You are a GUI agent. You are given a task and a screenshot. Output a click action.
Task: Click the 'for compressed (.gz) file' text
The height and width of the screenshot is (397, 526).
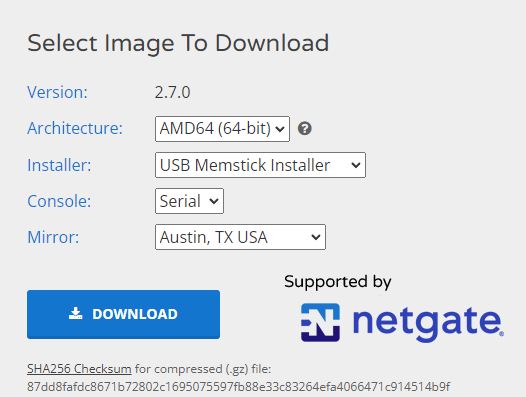[203, 369]
